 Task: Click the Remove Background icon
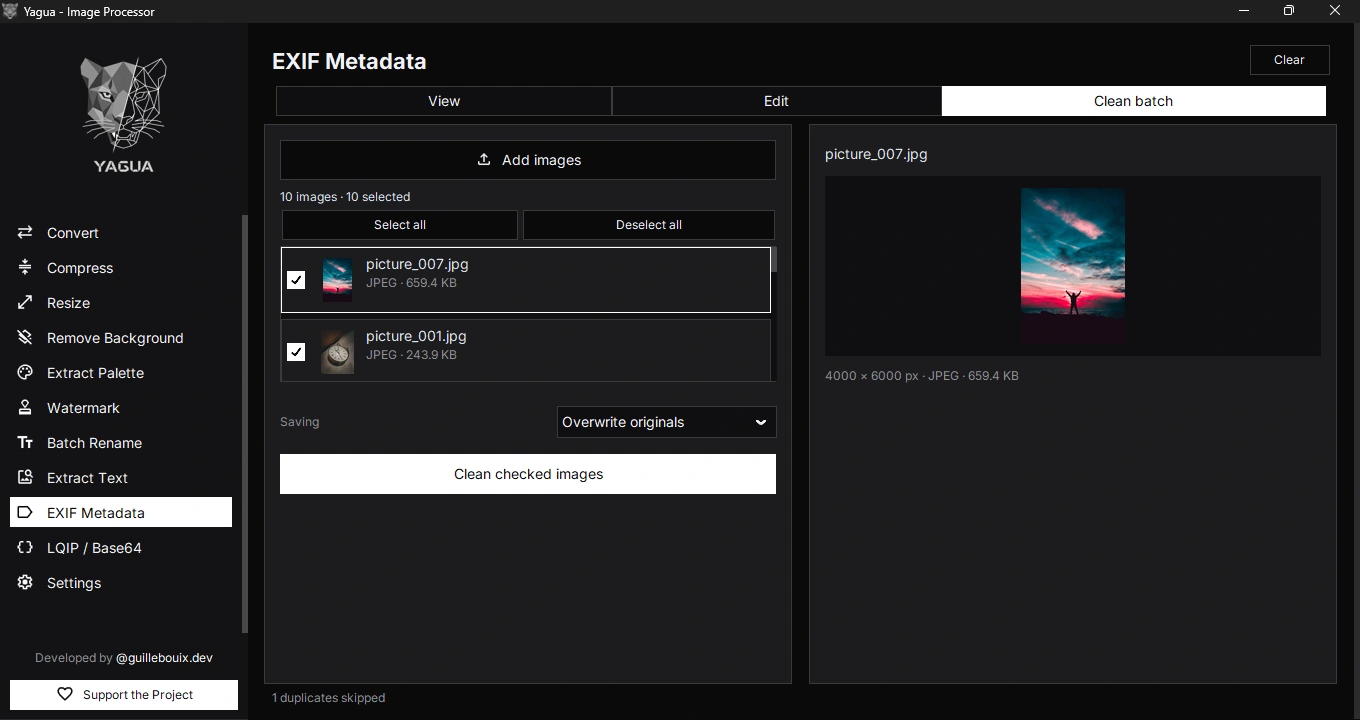[25, 338]
